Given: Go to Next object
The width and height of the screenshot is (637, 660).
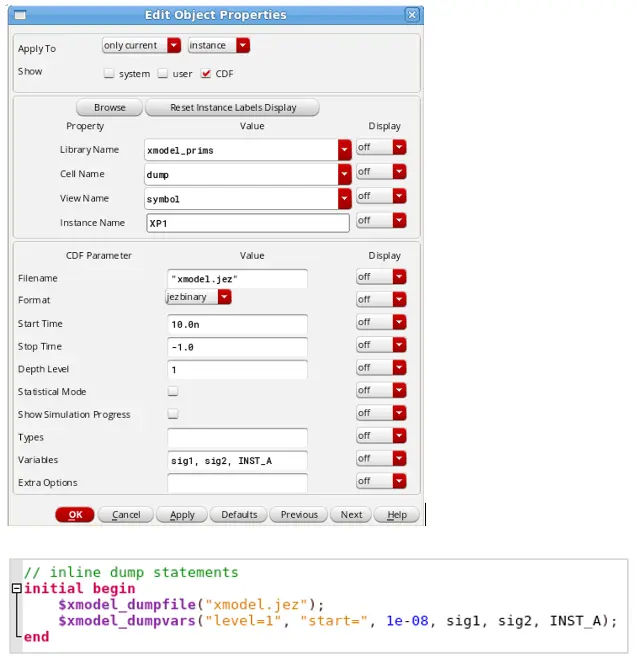Looking at the screenshot, I should click(351, 515).
